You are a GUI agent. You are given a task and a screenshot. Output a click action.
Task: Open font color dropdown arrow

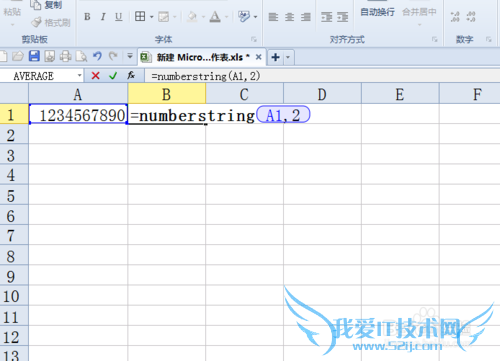tap(227, 17)
